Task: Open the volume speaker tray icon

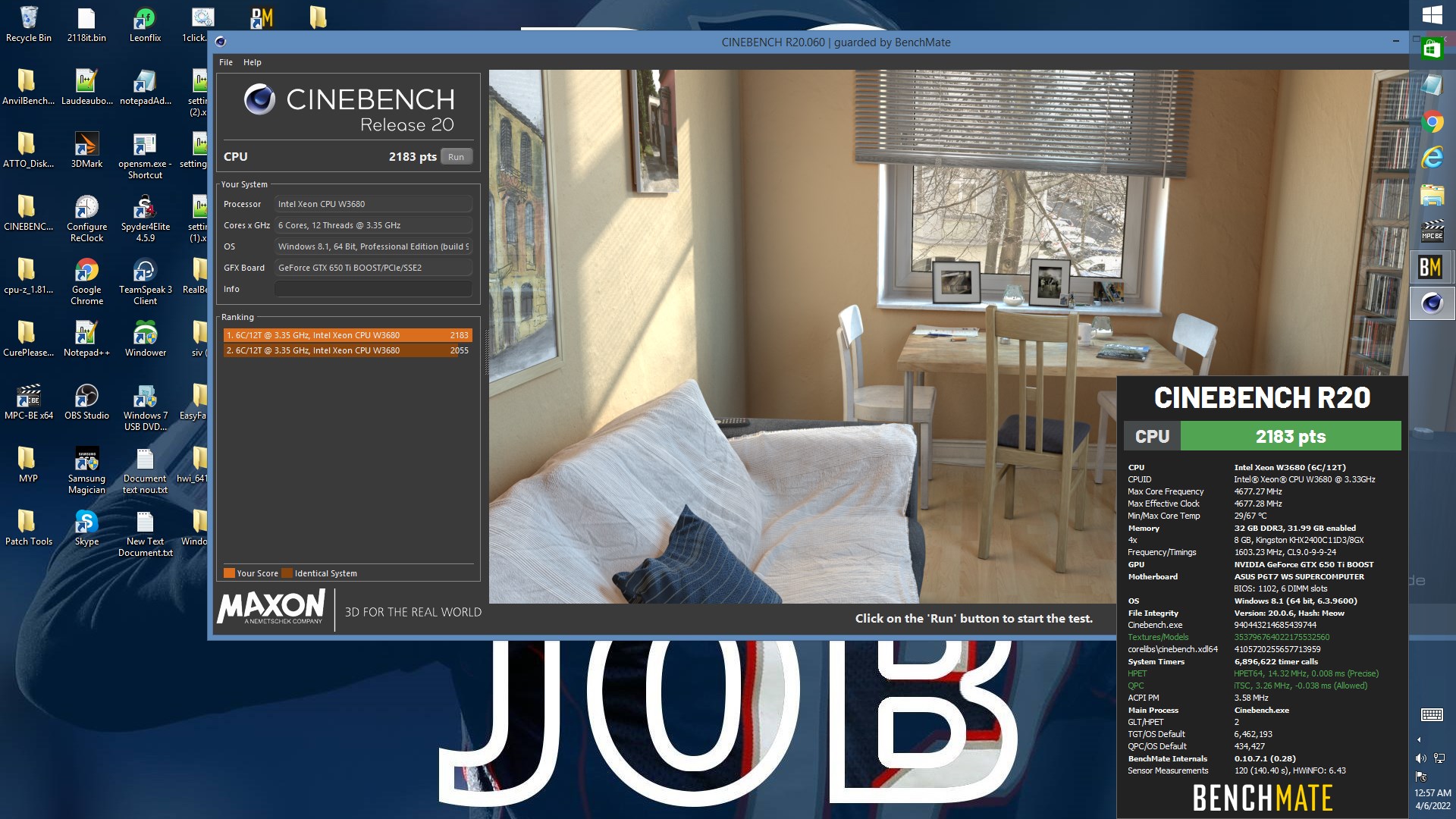Action: (x=1420, y=758)
